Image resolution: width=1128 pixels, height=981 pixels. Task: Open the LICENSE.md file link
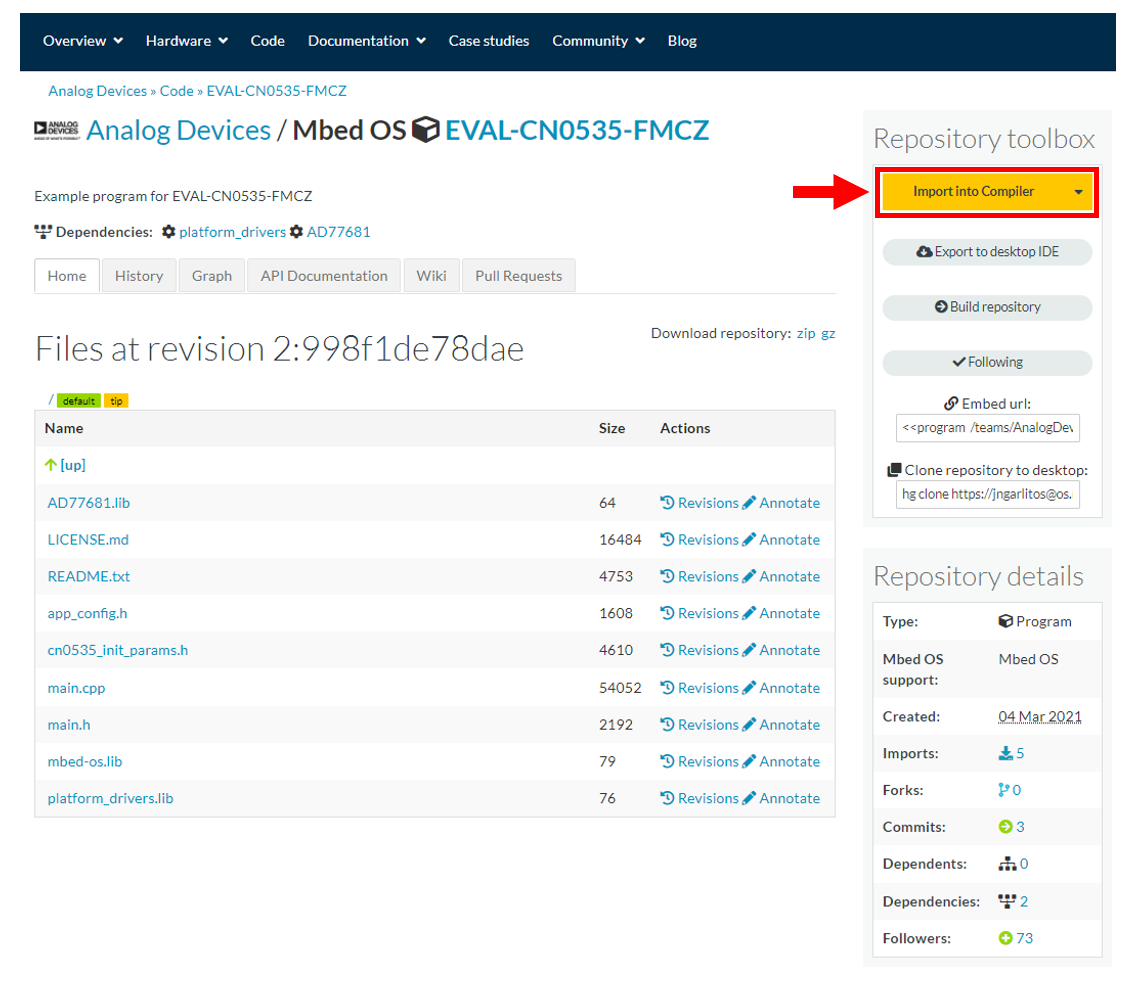tap(88, 539)
